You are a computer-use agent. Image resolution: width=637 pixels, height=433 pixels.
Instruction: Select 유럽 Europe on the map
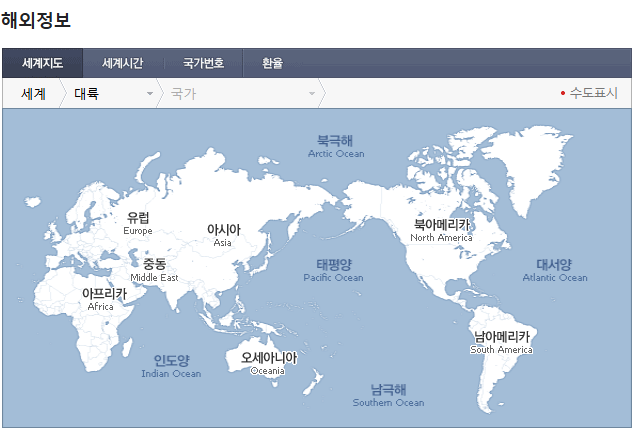pos(138,223)
